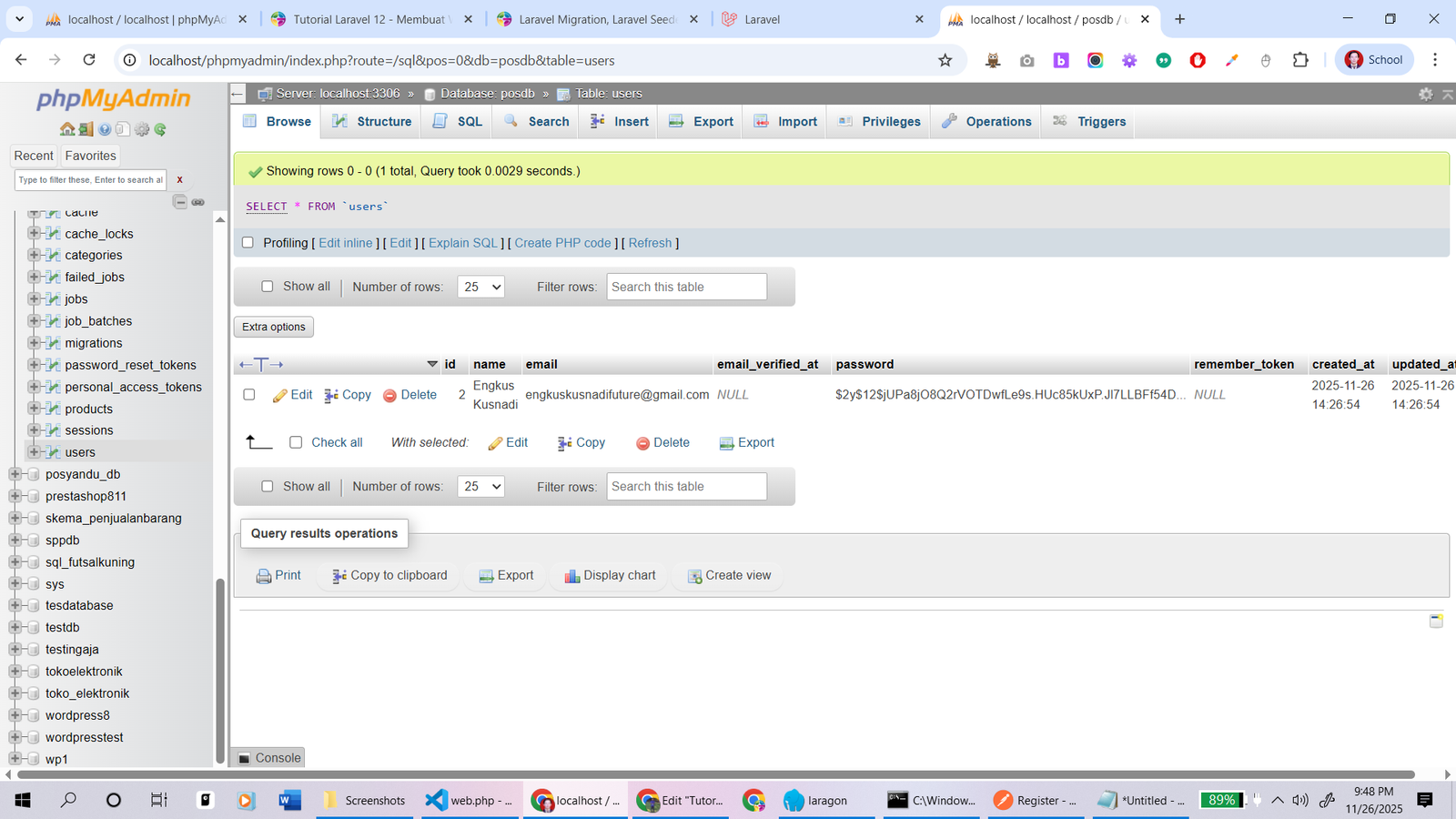Viewport: 1456px width, 819px height.
Task: Click the log out door icon
Action: click(x=86, y=129)
